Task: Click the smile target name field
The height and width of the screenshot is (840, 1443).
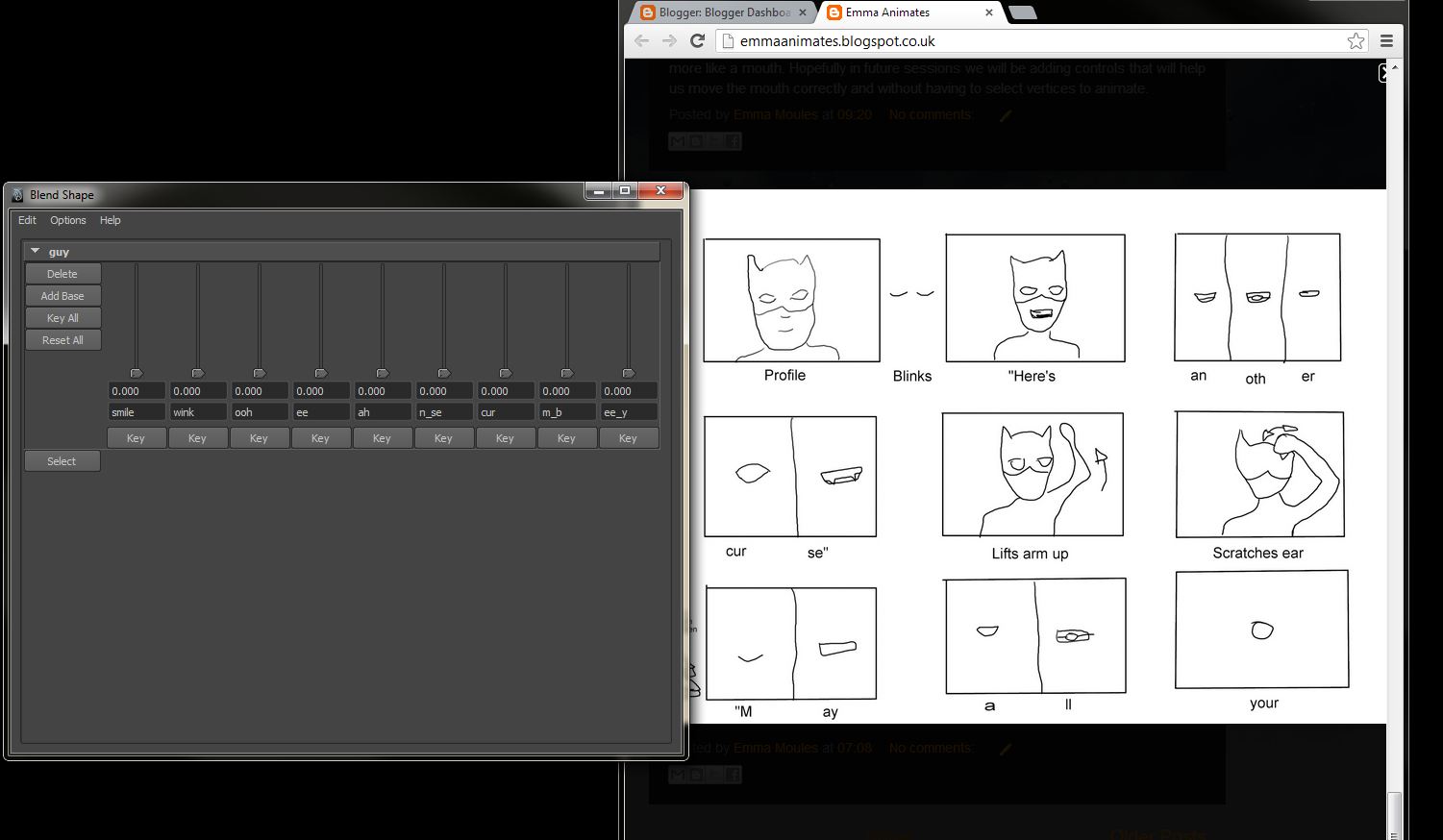Action: tap(137, 412)
